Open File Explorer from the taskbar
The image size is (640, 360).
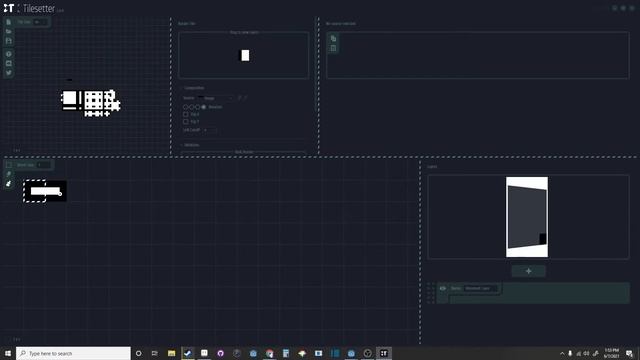point(171,353)
